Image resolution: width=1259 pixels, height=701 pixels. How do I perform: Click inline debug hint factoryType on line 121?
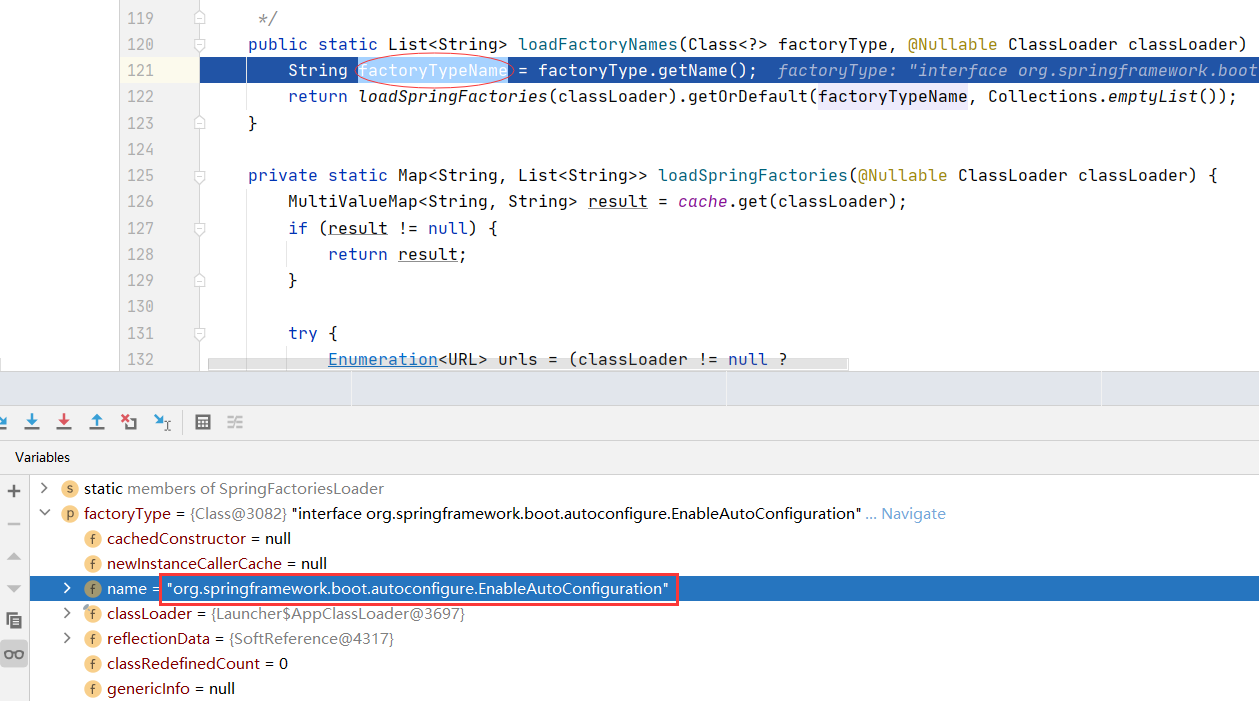click(x=1017, y=70)
